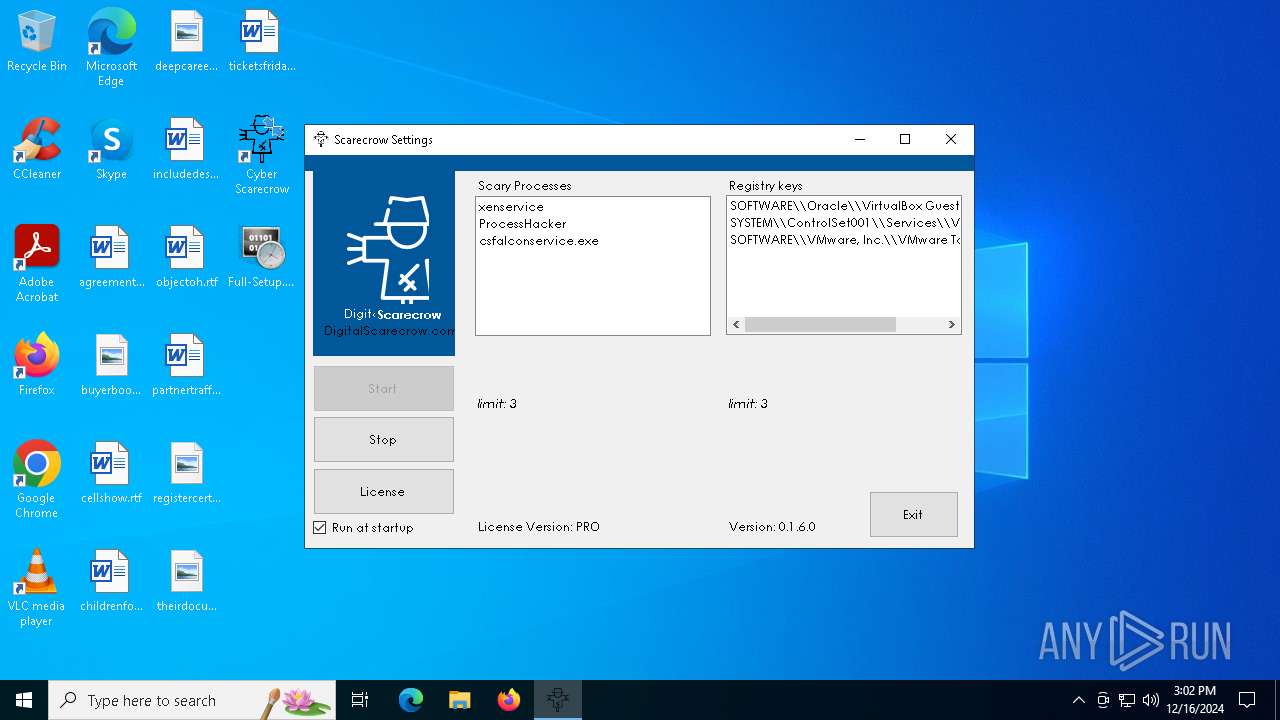
Task: Open CCleaner desktop shortcut
Action: (x=37, y=150)
